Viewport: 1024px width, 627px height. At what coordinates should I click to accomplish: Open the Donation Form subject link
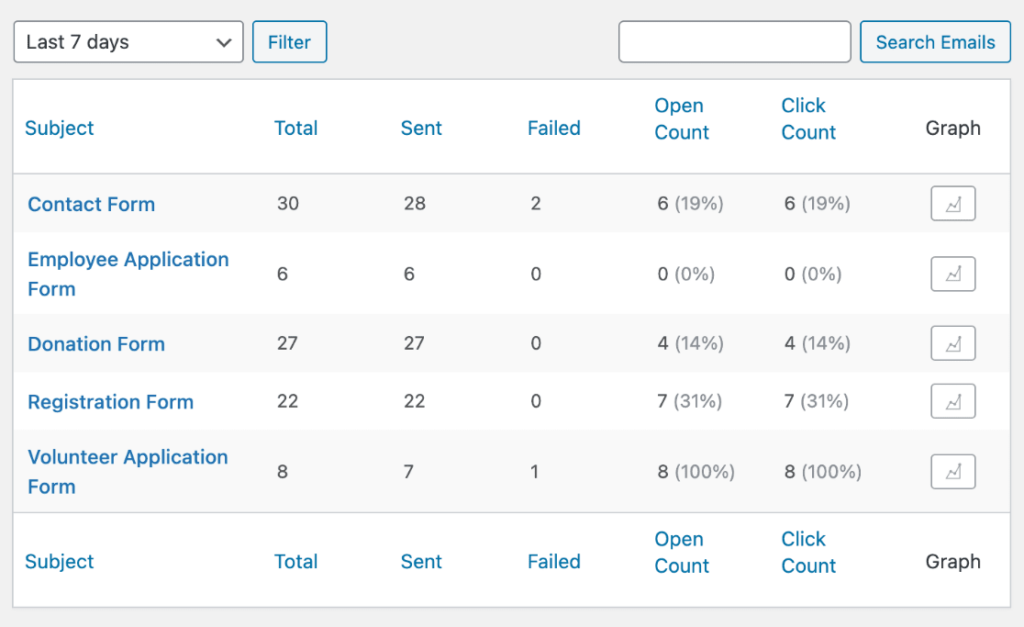pyautogui.click(x=96, y=344)
